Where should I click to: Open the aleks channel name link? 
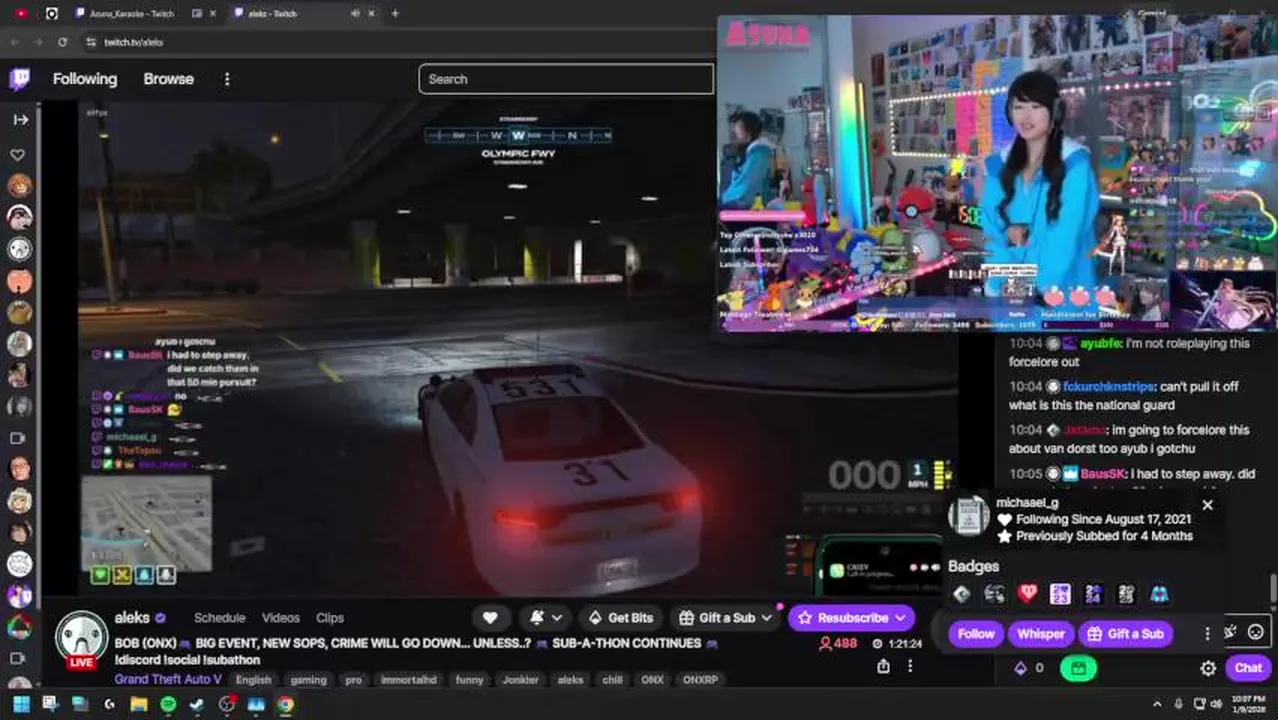(x=132, y=618)
